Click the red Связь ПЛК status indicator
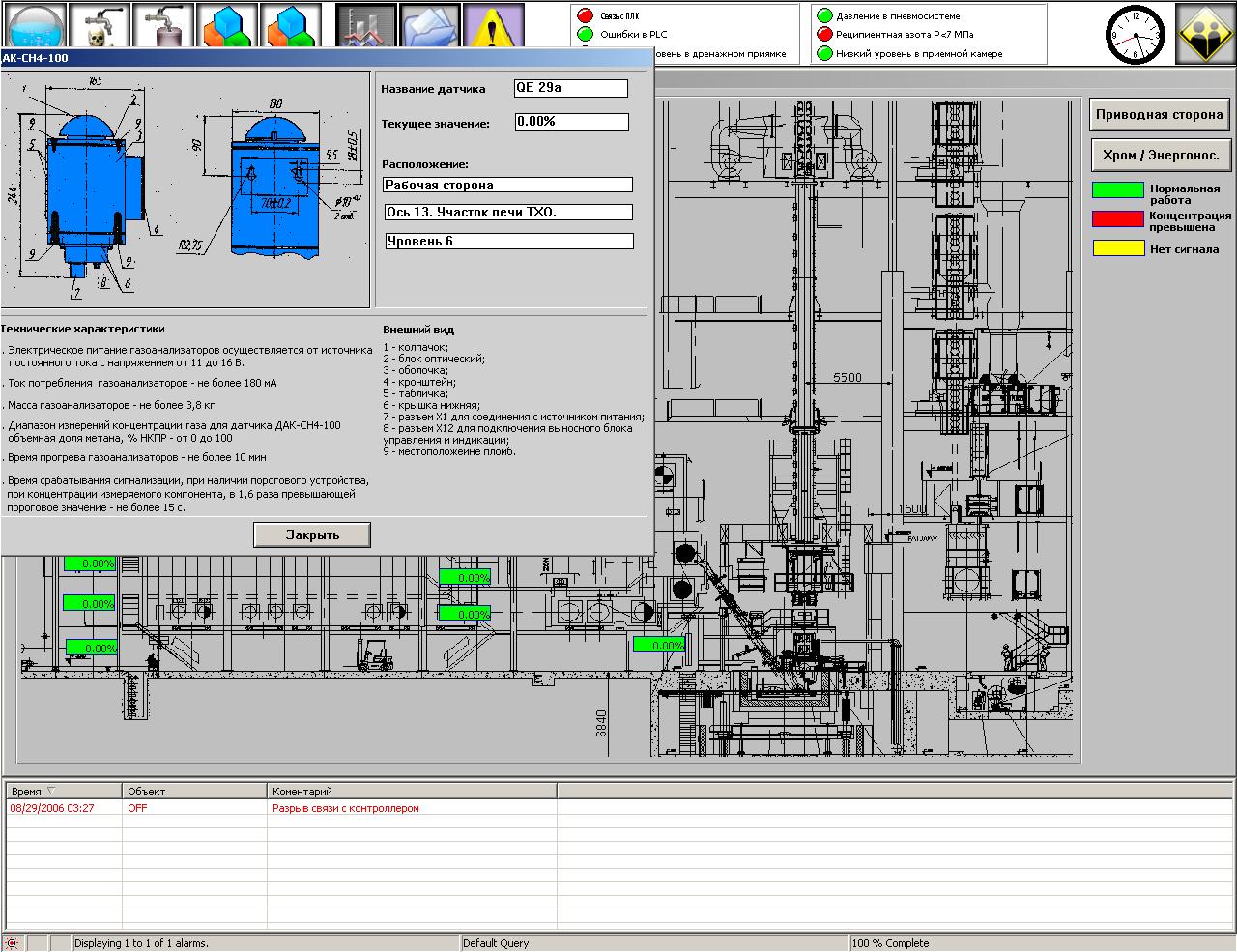This screenshot has width=1237, height=952. (585, 15)
